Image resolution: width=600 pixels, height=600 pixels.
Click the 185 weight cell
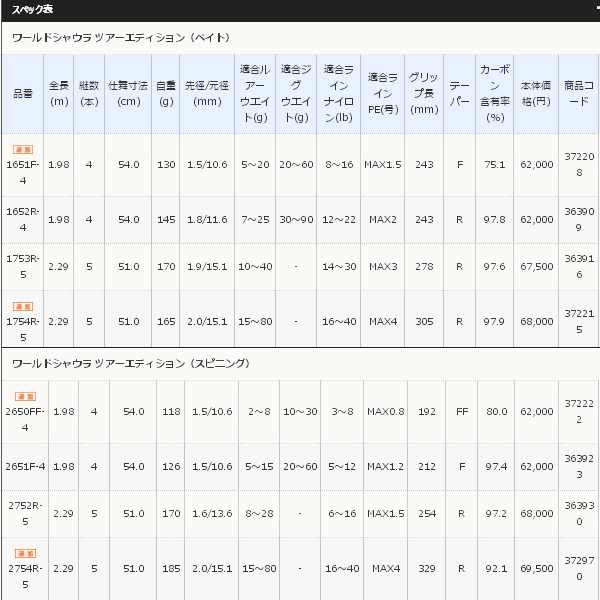click(x=171, y=568)
